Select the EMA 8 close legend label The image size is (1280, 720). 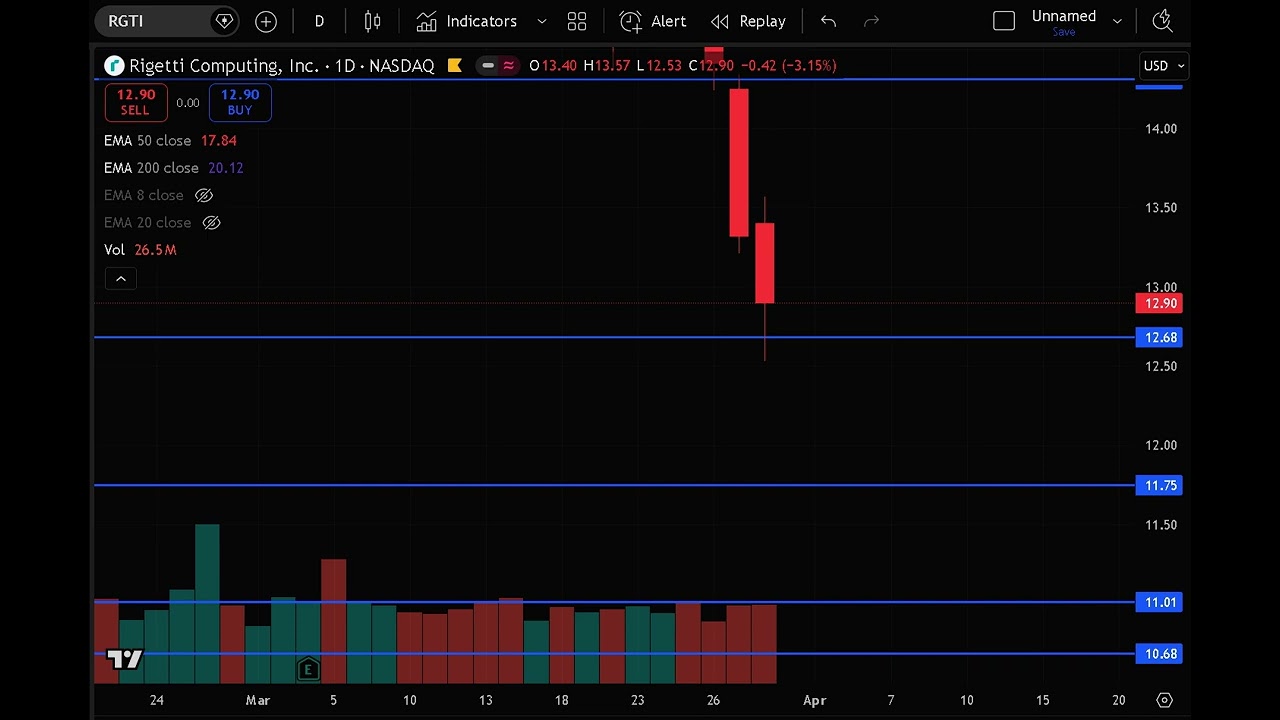tap(144, 195)
